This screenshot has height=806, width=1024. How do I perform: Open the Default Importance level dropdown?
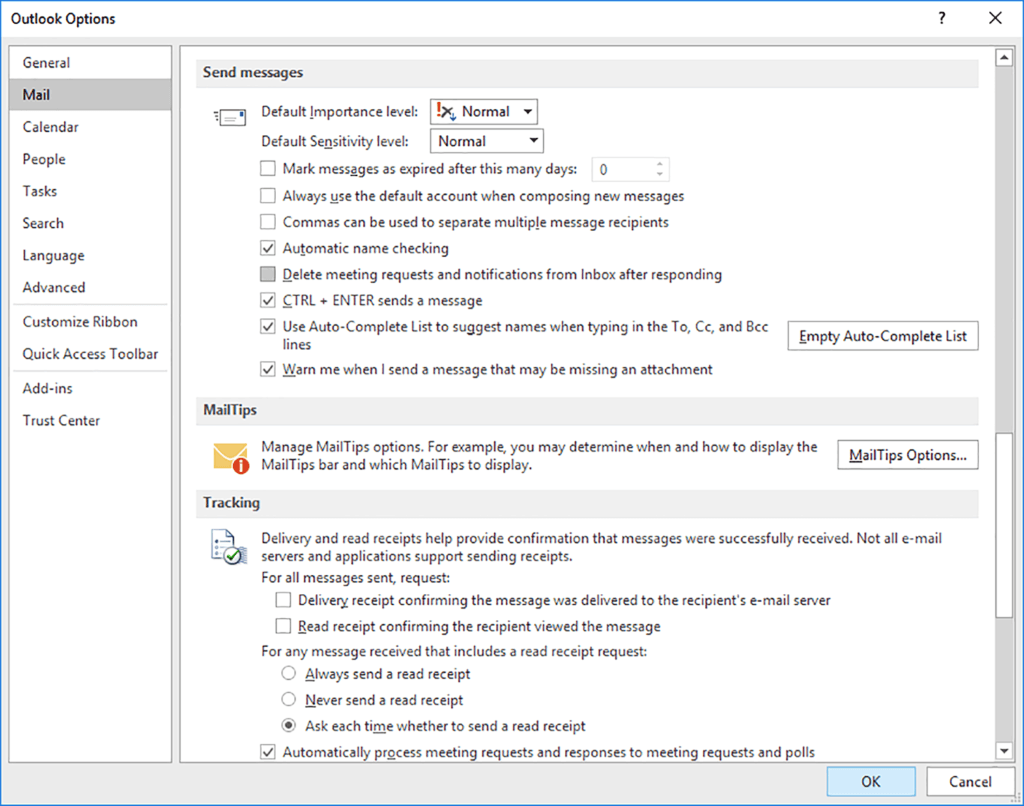pyautogui.click(x=528, y=111)
